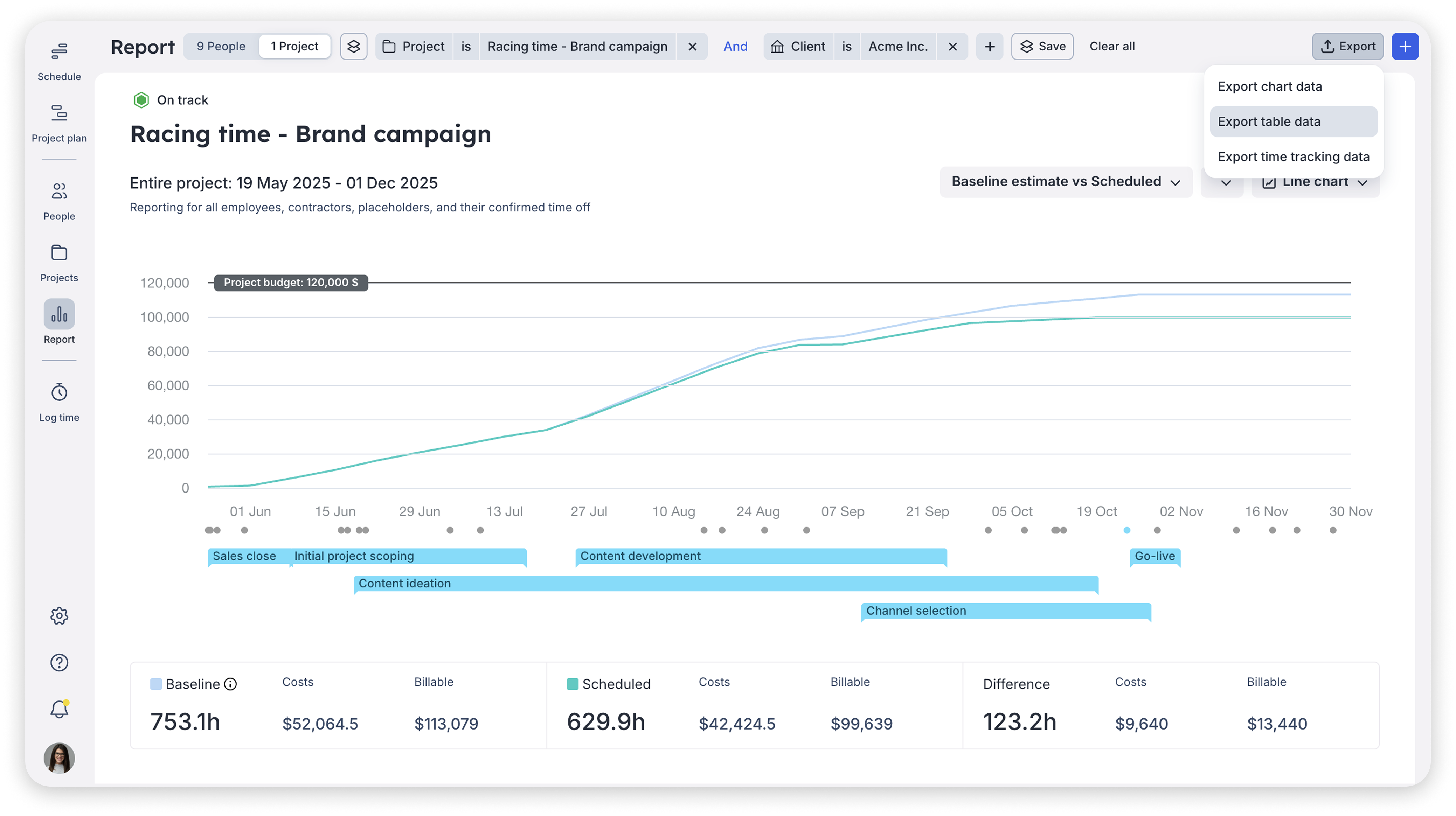Switch to the 9 People toggle
This screenshot has height=816, width=1456.
[221, 46]
